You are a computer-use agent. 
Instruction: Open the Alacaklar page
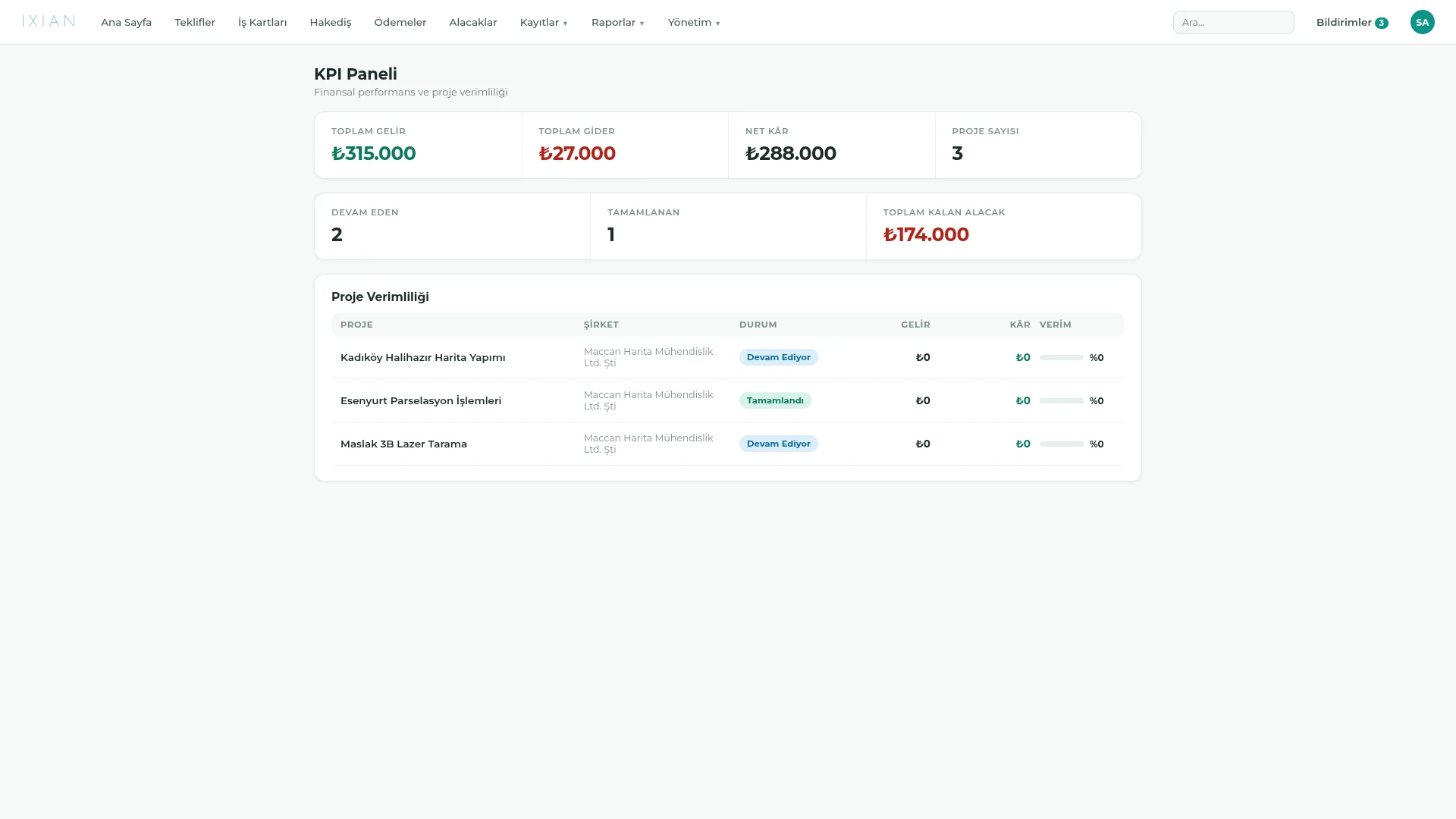[473, 23]
